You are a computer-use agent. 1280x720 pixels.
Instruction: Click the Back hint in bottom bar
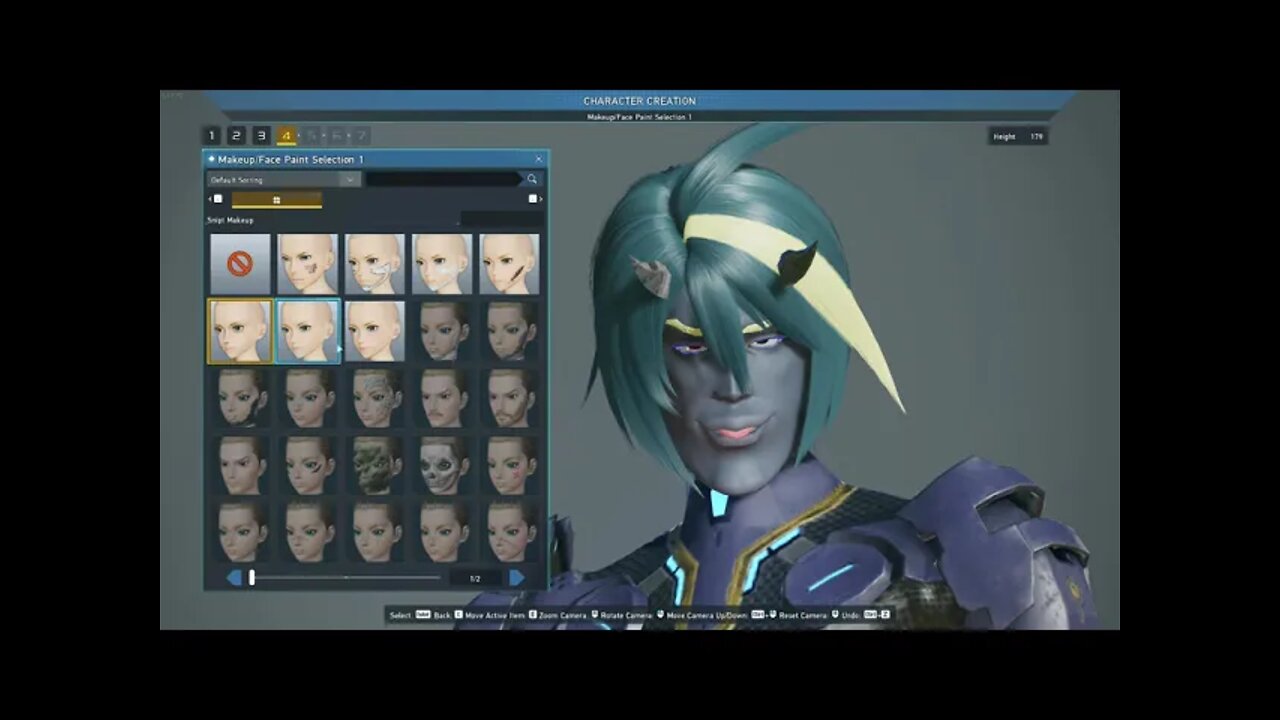(440, 615)
